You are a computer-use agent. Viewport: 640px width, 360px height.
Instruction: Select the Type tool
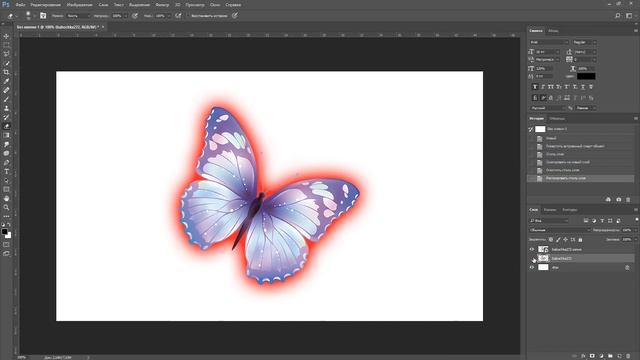click(x=6, y=171)
